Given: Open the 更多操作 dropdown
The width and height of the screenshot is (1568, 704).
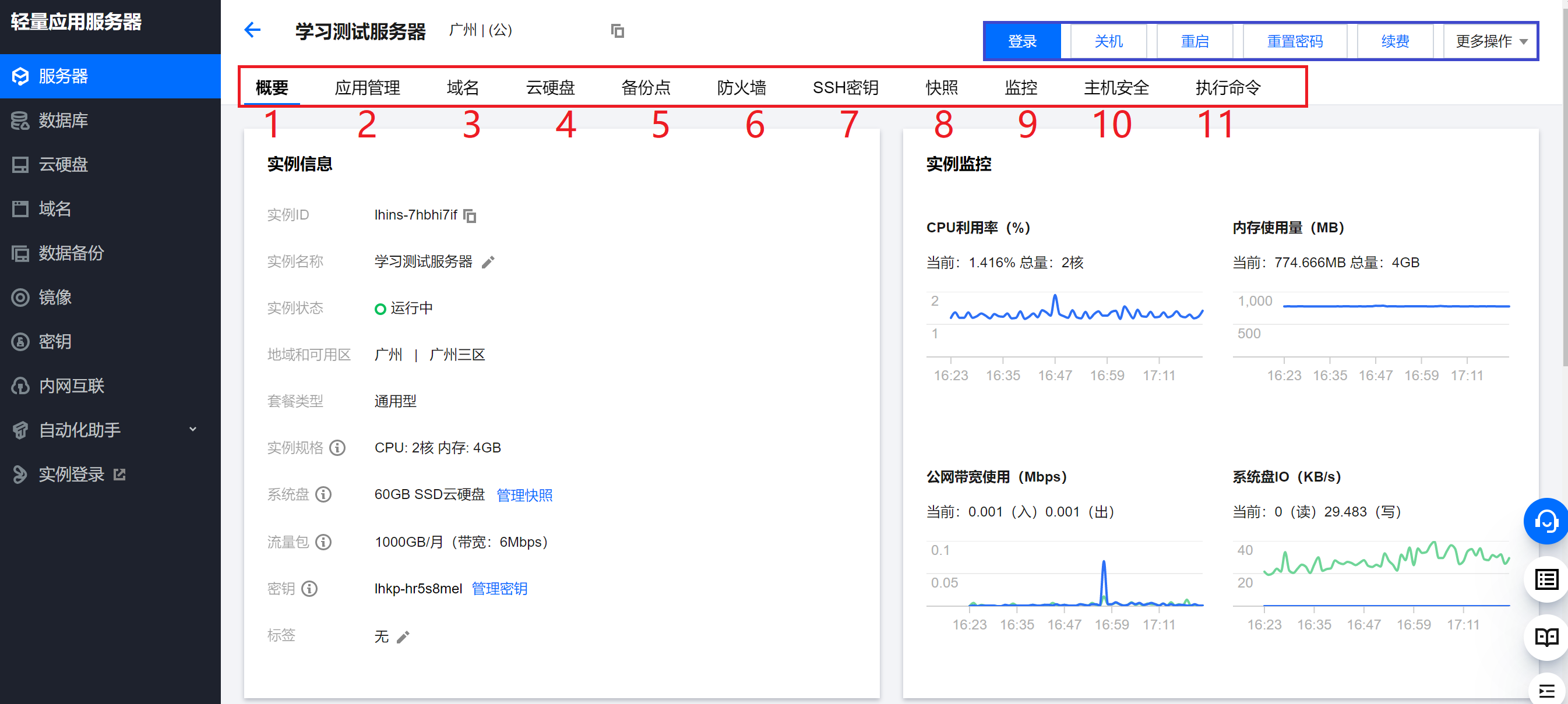Looking at the screenshot, I should pyautogui.click(x=1491, y=41).
